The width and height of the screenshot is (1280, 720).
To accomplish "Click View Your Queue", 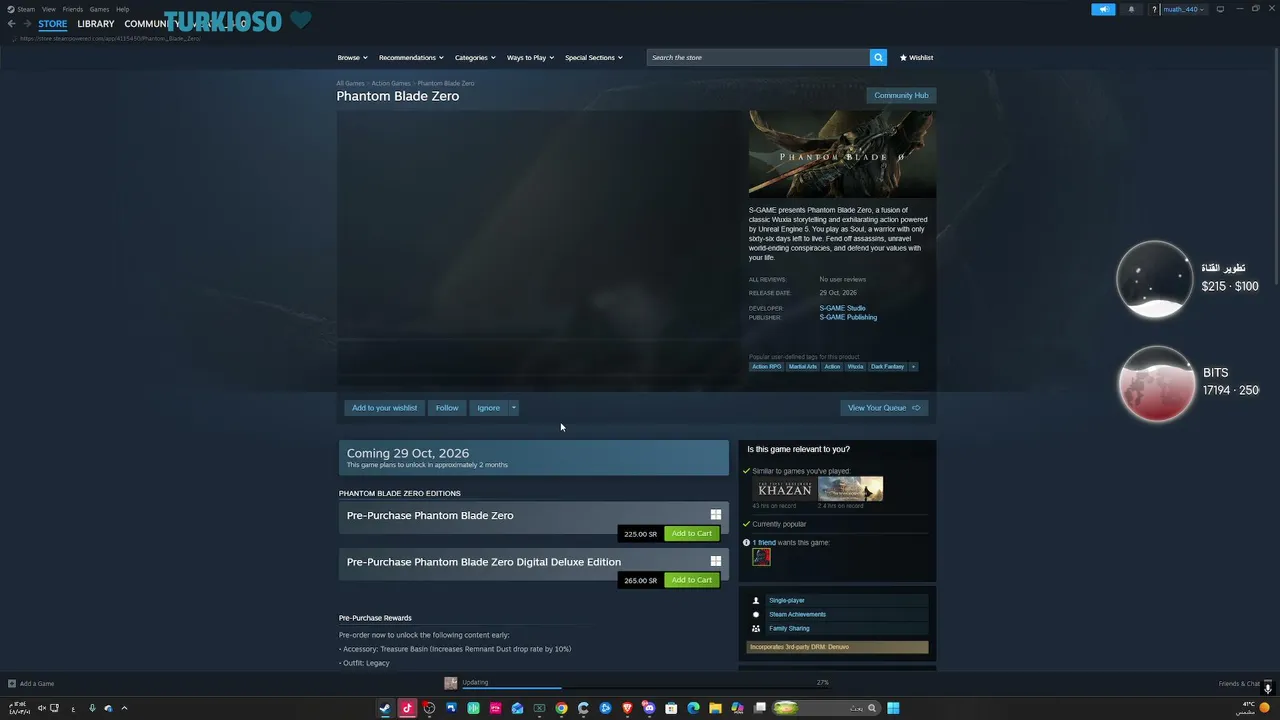I will click(884, 408).
